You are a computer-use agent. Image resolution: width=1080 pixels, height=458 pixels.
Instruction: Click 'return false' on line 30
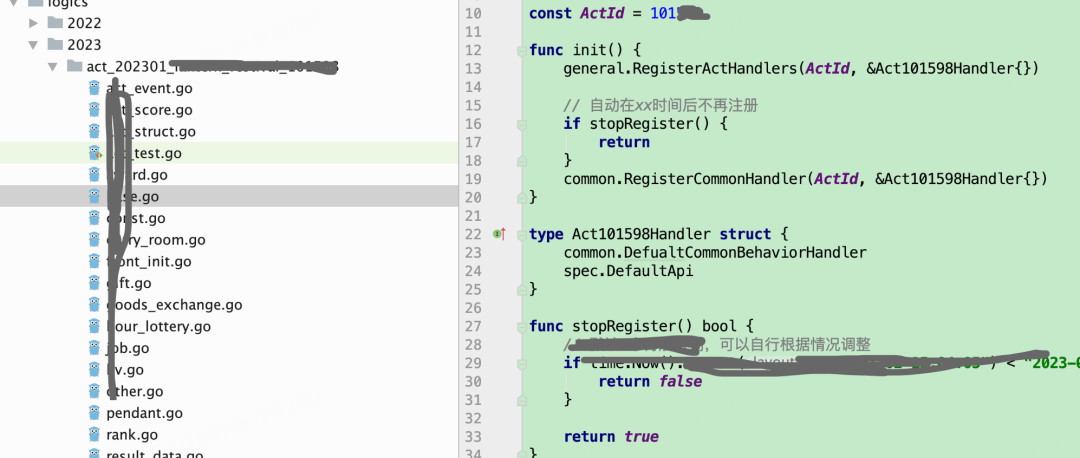point(650,382)
